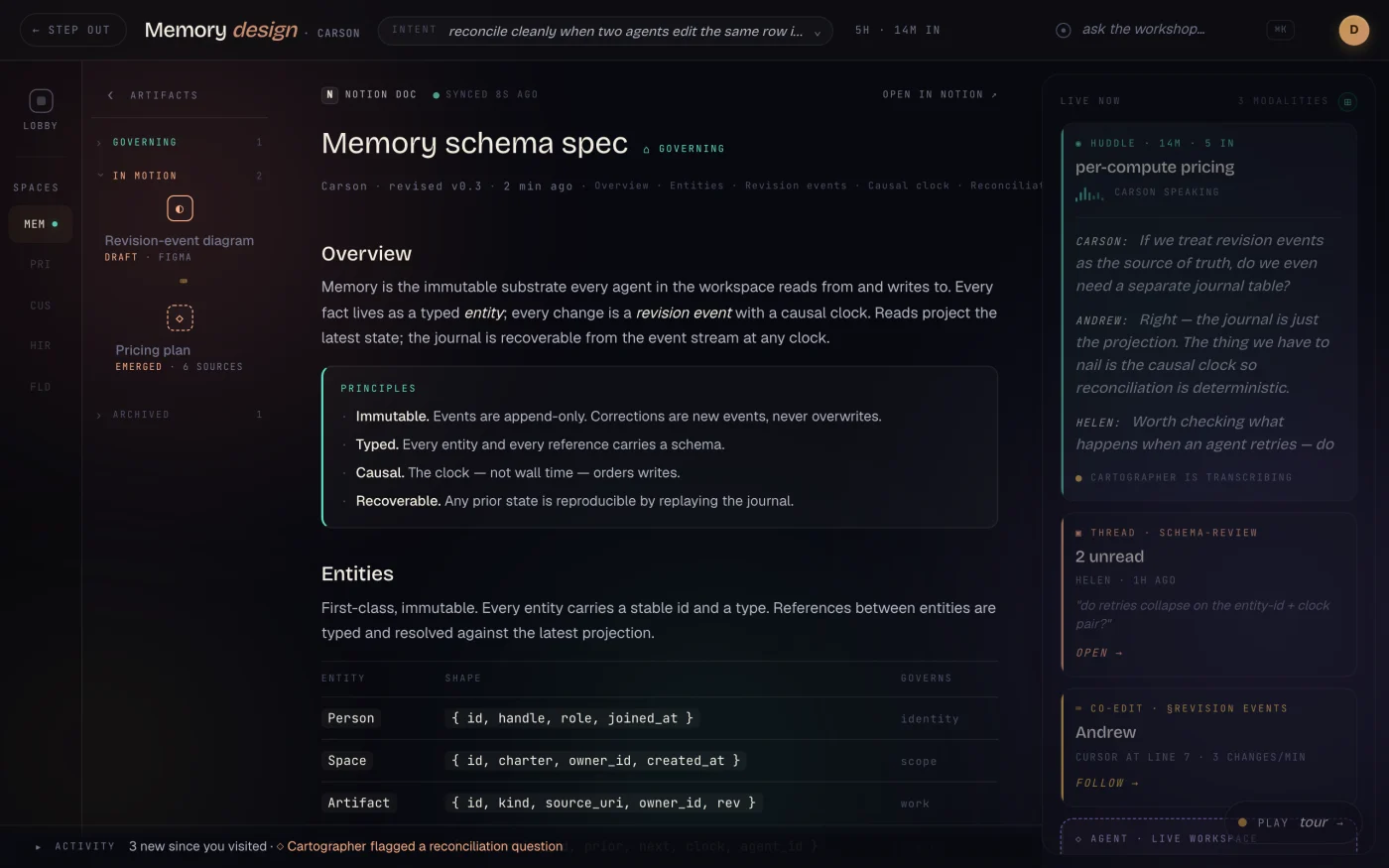The height and width of the screenshot is (868, 1389).
Task: Jump to Entities section link
Action: 696,186
